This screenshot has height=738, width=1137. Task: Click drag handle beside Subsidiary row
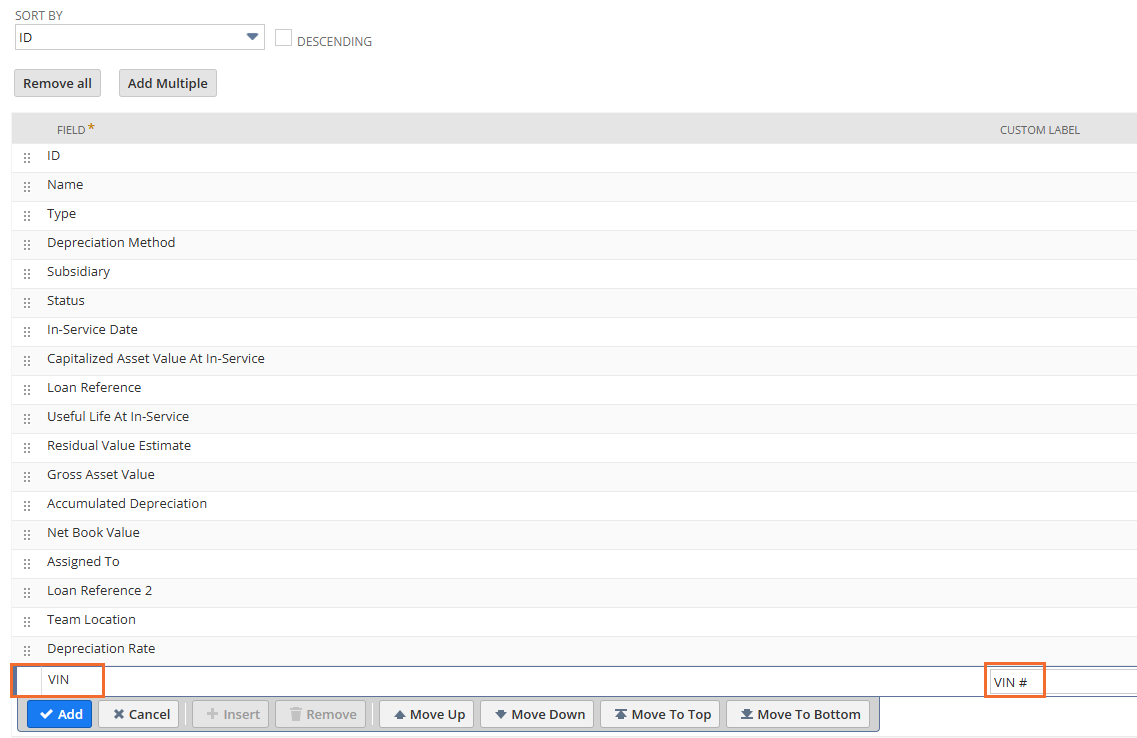pos(27,274)
